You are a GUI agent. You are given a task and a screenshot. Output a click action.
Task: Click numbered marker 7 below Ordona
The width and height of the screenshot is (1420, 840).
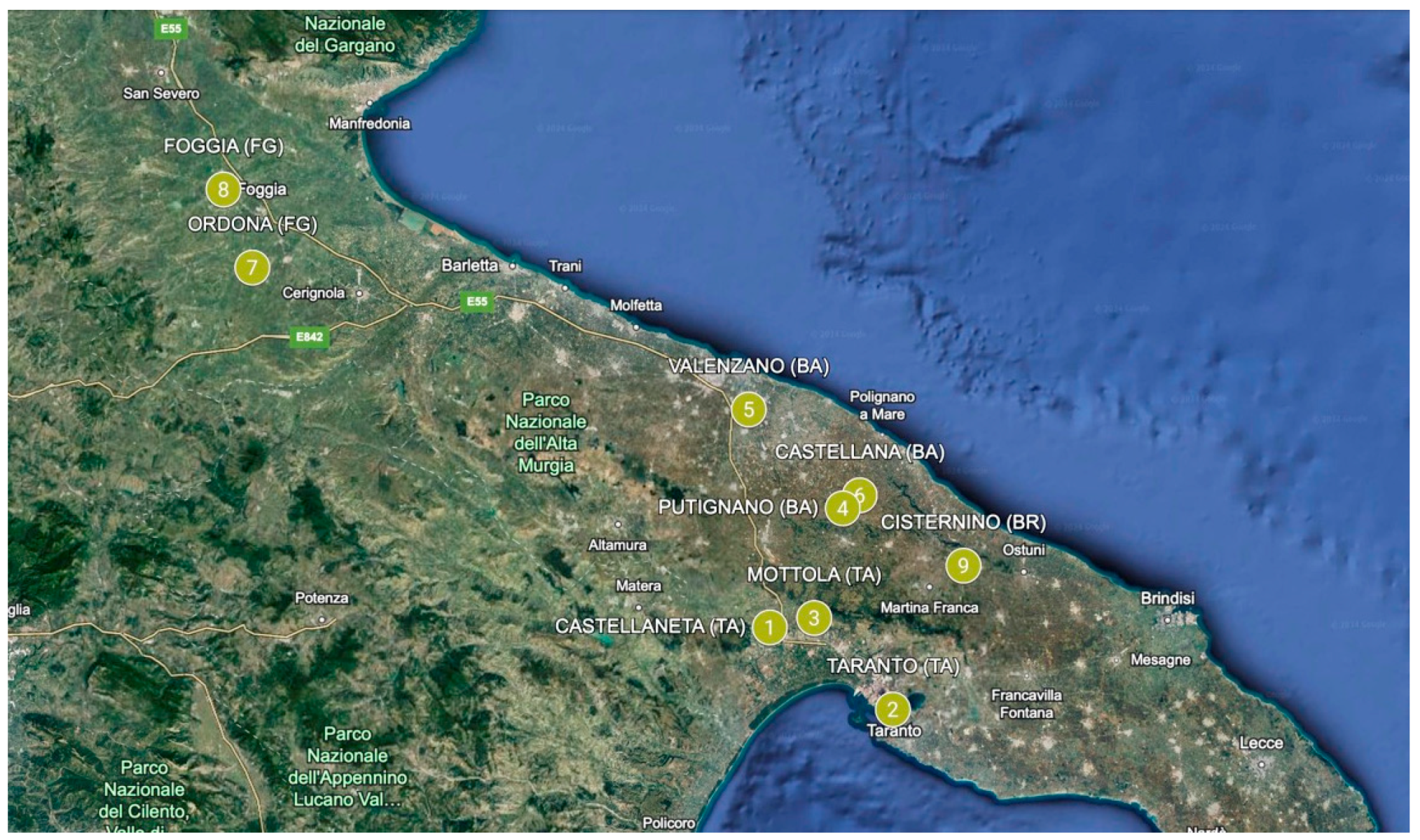coord(251,267)
